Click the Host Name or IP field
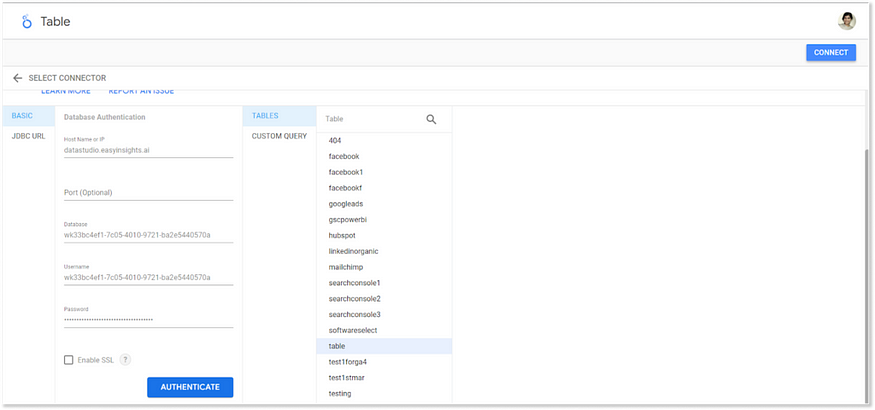 tap(148, 150)
